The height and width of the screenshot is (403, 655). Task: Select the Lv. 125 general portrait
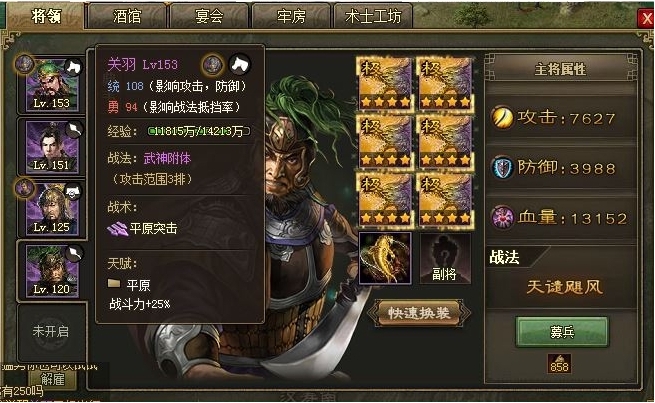tap(52, 209)
